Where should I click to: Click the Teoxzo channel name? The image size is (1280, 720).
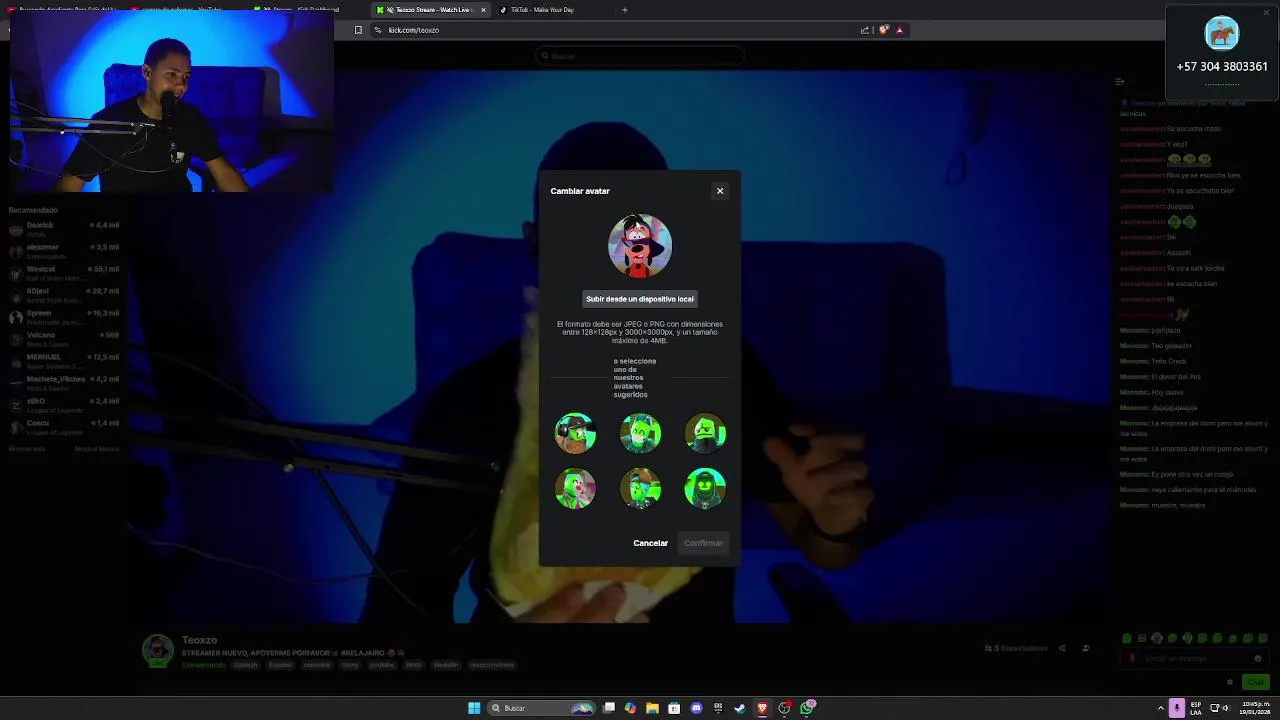199,640
